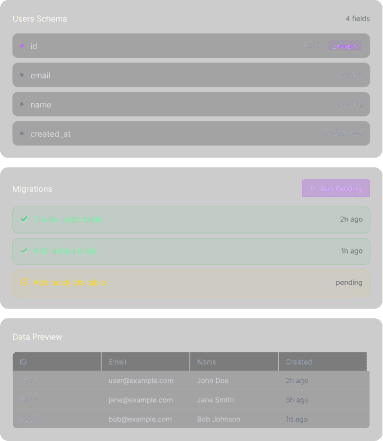383x441 pixels.
Task: Sort by the Name column header
Action: (x=234, y=362)
